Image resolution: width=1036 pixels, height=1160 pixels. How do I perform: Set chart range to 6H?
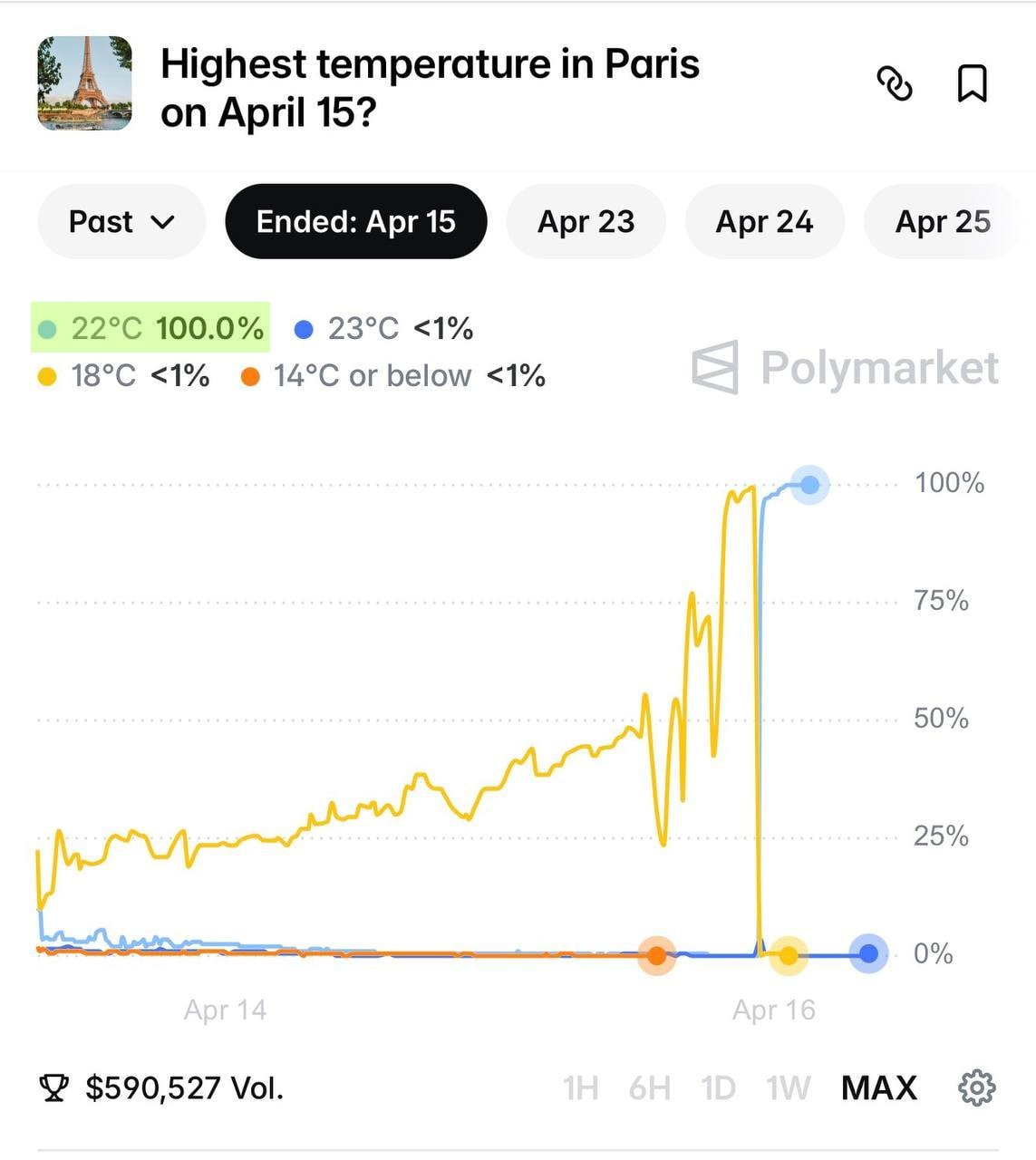649,1087
